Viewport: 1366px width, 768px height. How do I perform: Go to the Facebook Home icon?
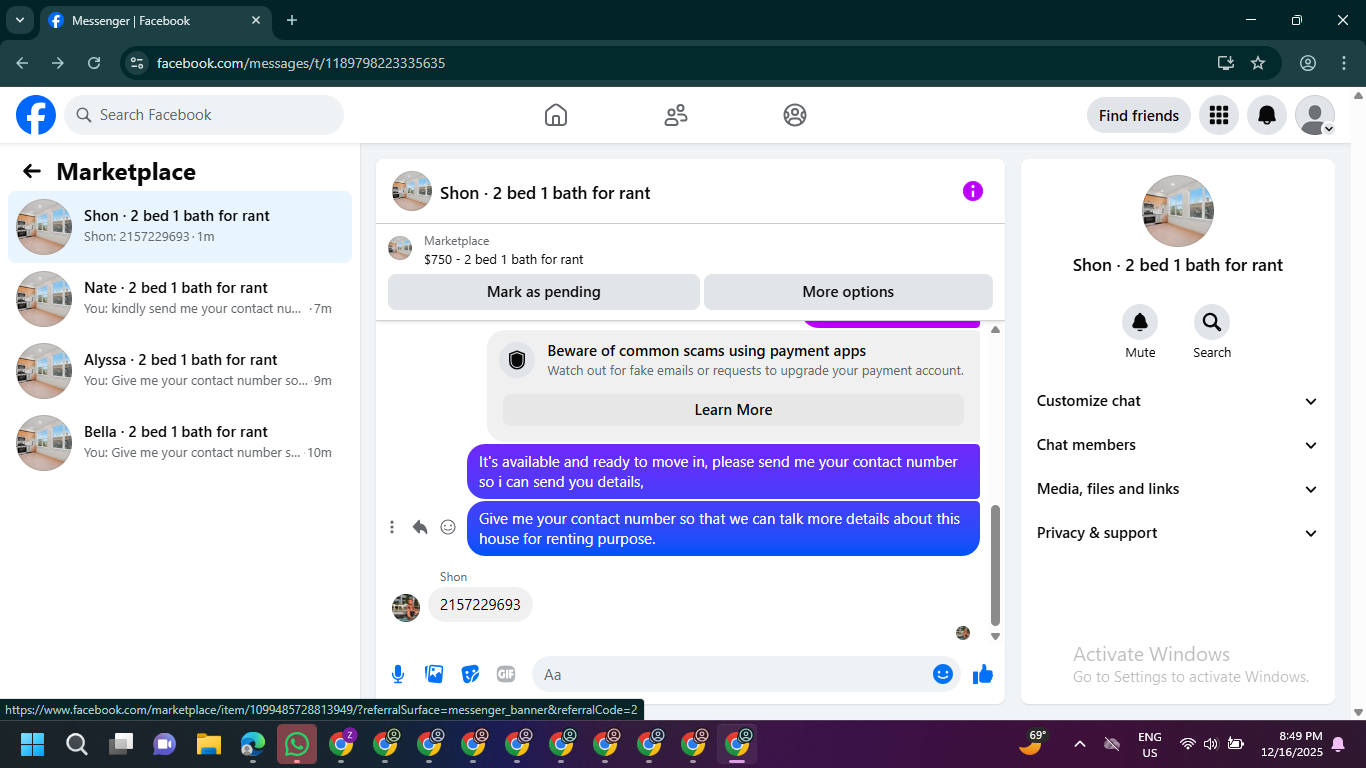click(x=556, y=115)
